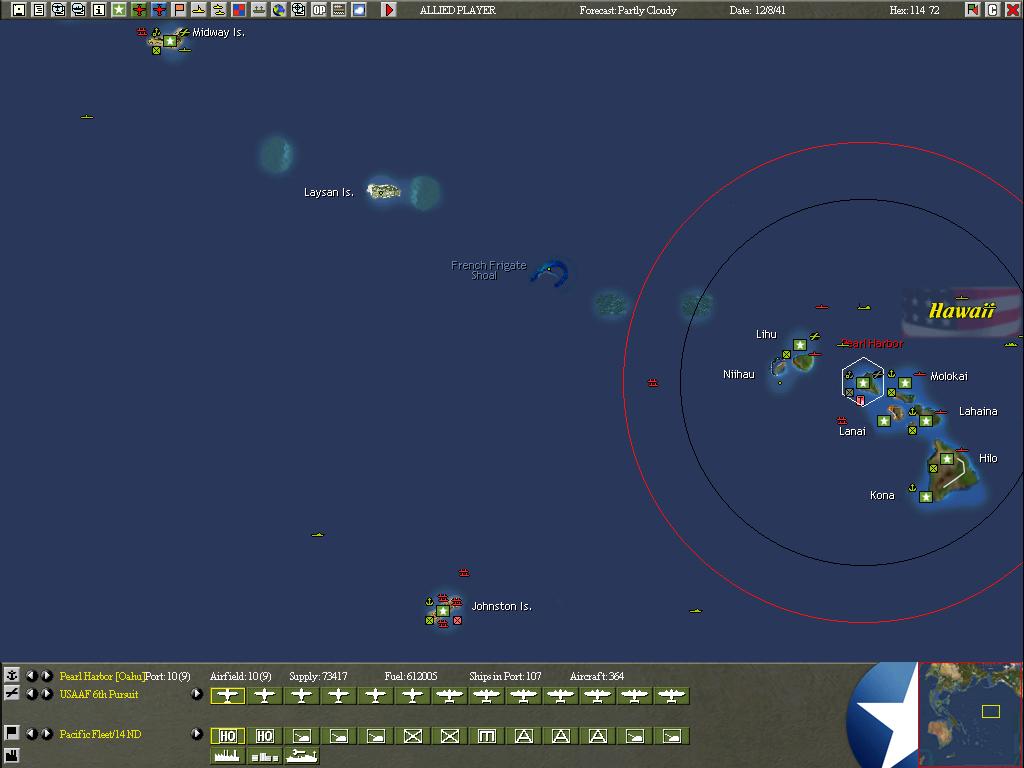Click the anchor icon beside the base panel

pyautogui.click(x=11, y=675)
